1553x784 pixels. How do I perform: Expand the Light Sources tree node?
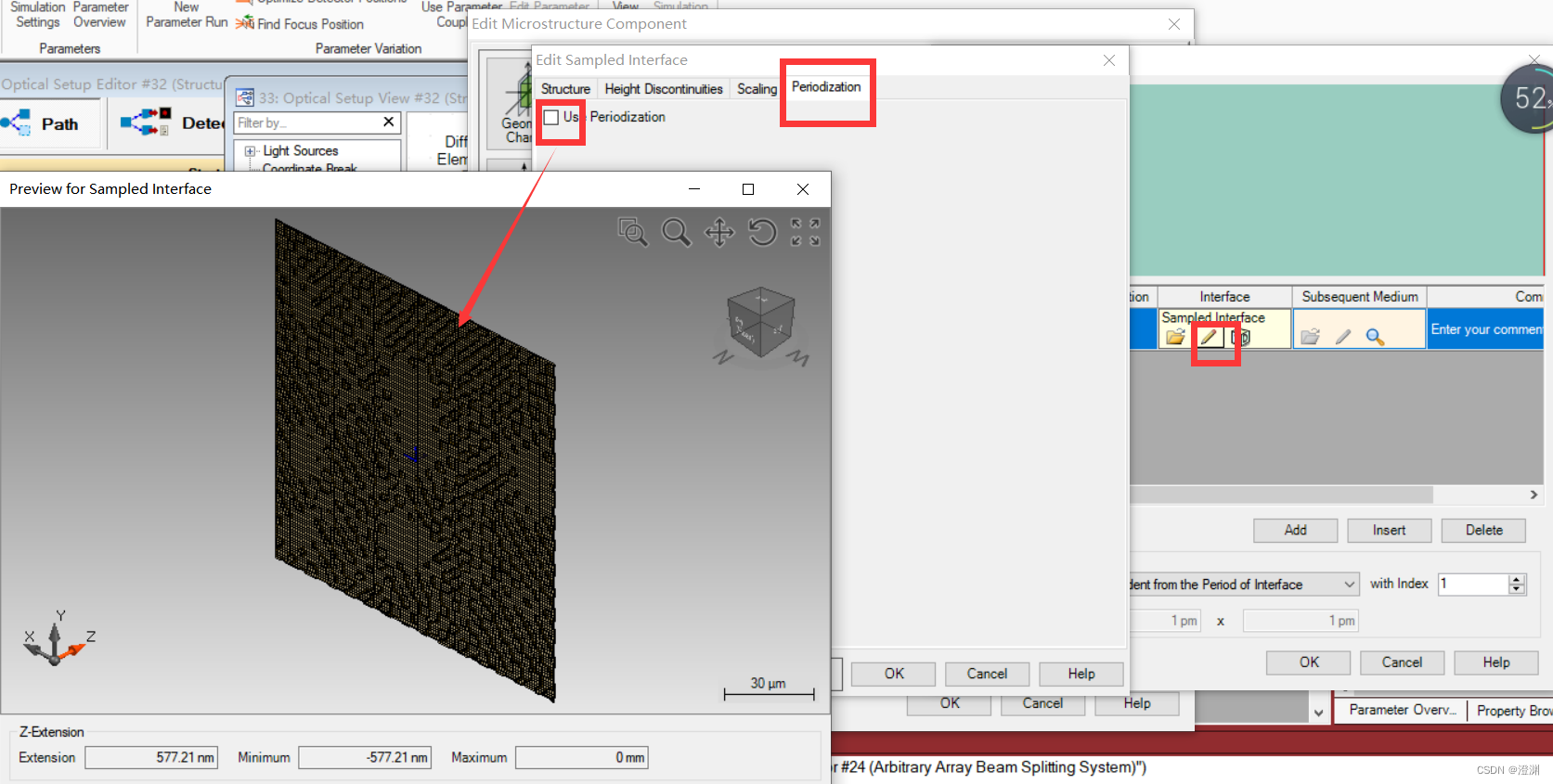coord(250,150)
